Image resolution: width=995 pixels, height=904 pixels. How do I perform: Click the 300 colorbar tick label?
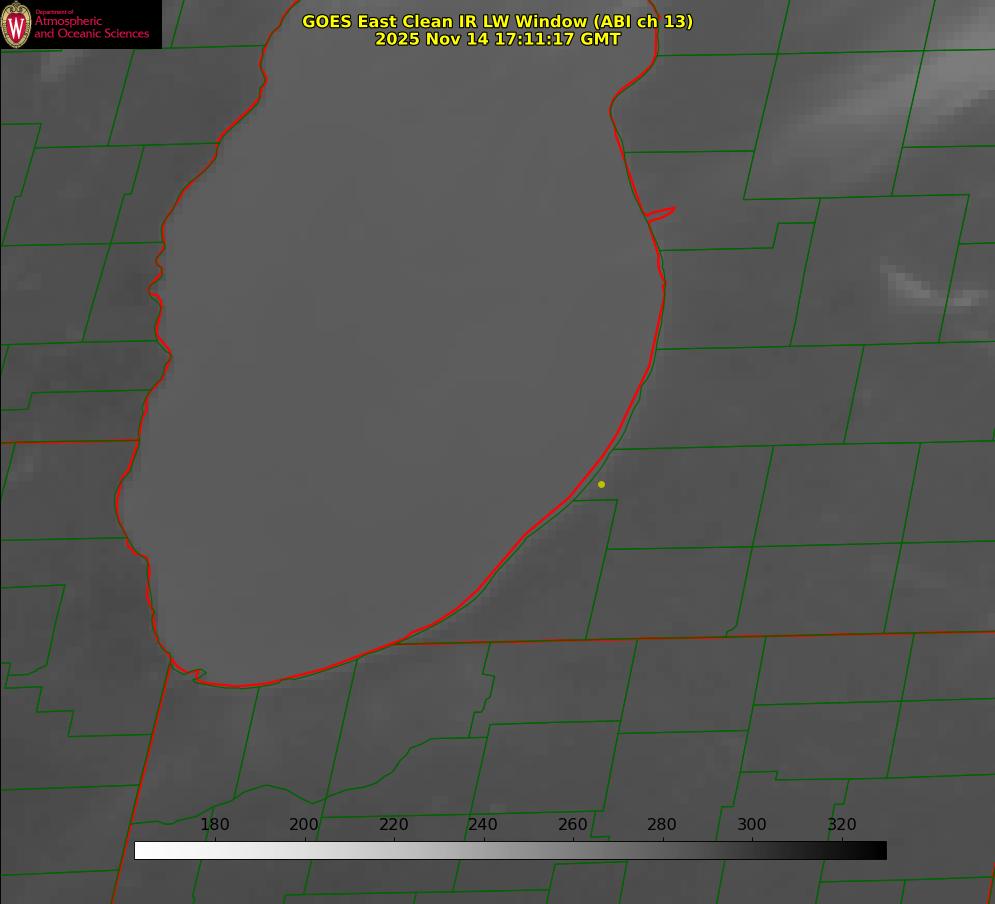[752, 825]
